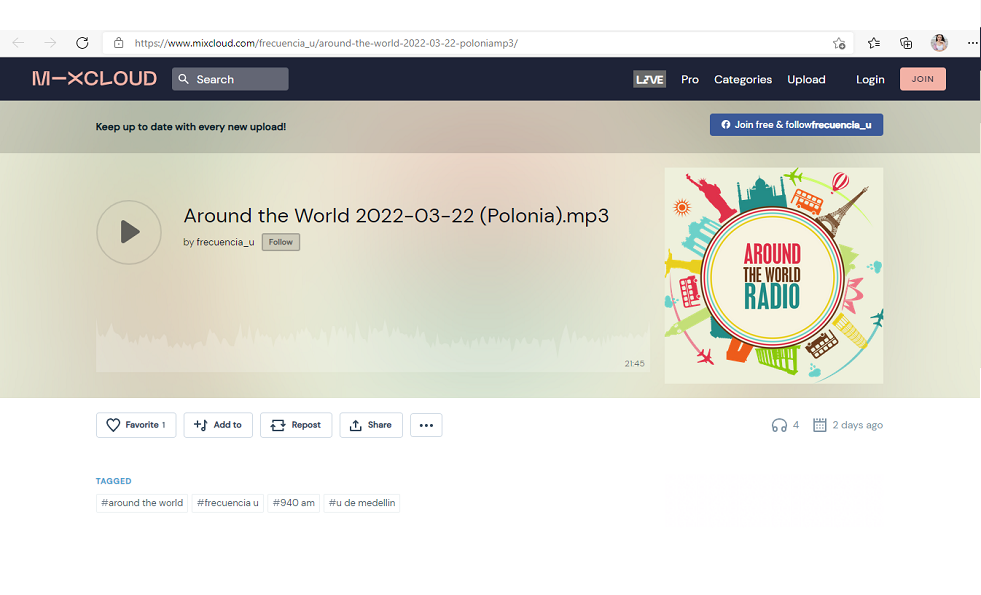Click the Login link
The image size is (981, 595).
pyautogui.click(x=870, y=79)
